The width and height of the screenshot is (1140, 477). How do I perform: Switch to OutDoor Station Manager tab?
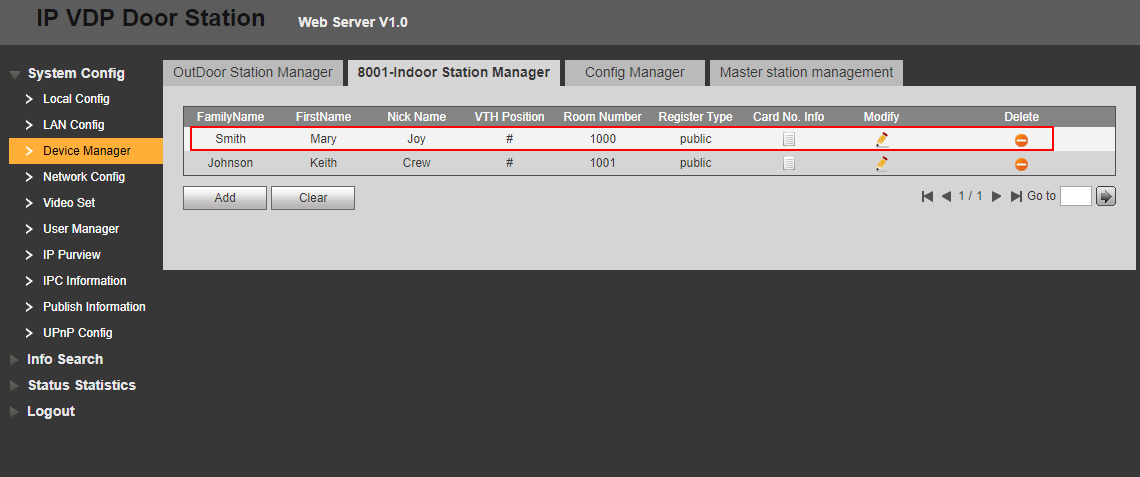(252, 72)
